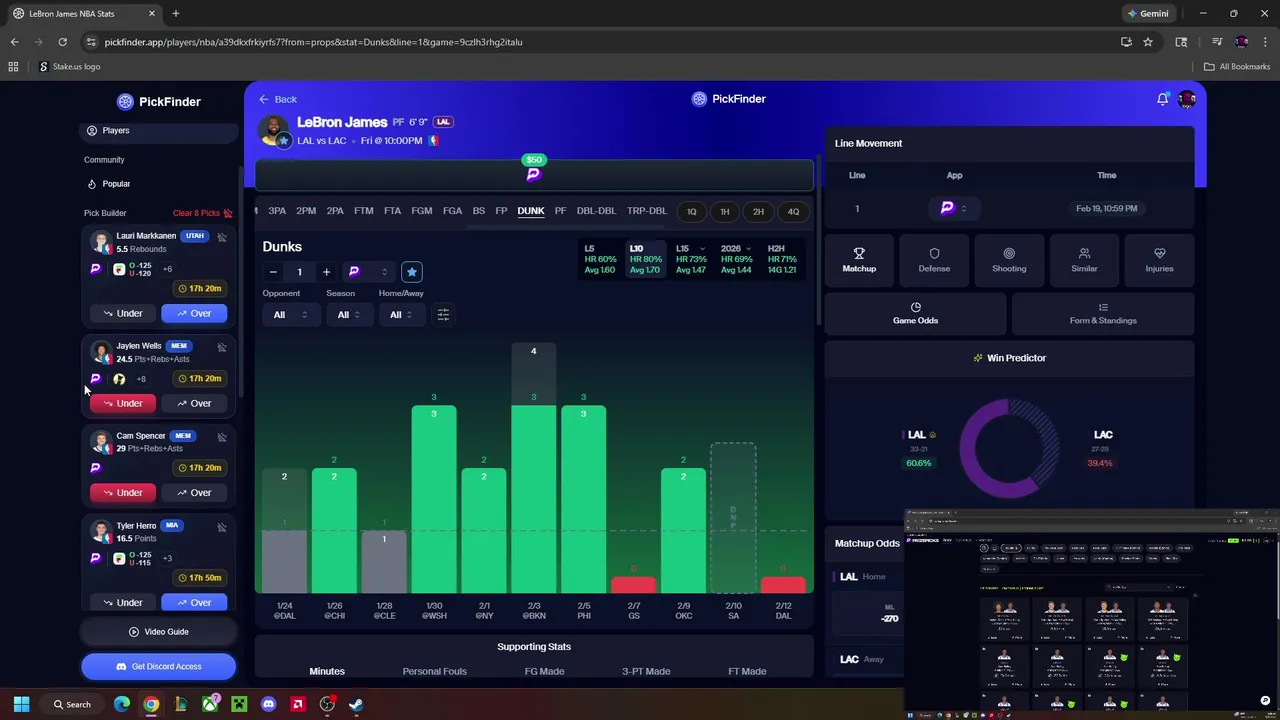The height and width of the screenshot is (720, 1280).
Task: Remove Lauri Markkanen pick via bell-slash icon
Action: point(222,237)
